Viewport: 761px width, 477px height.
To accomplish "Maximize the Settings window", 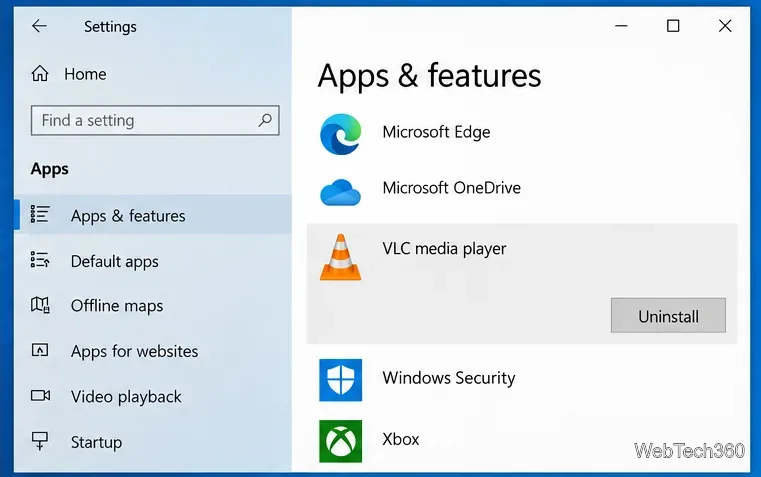I will pyautogui.click(x=673, y=26).
